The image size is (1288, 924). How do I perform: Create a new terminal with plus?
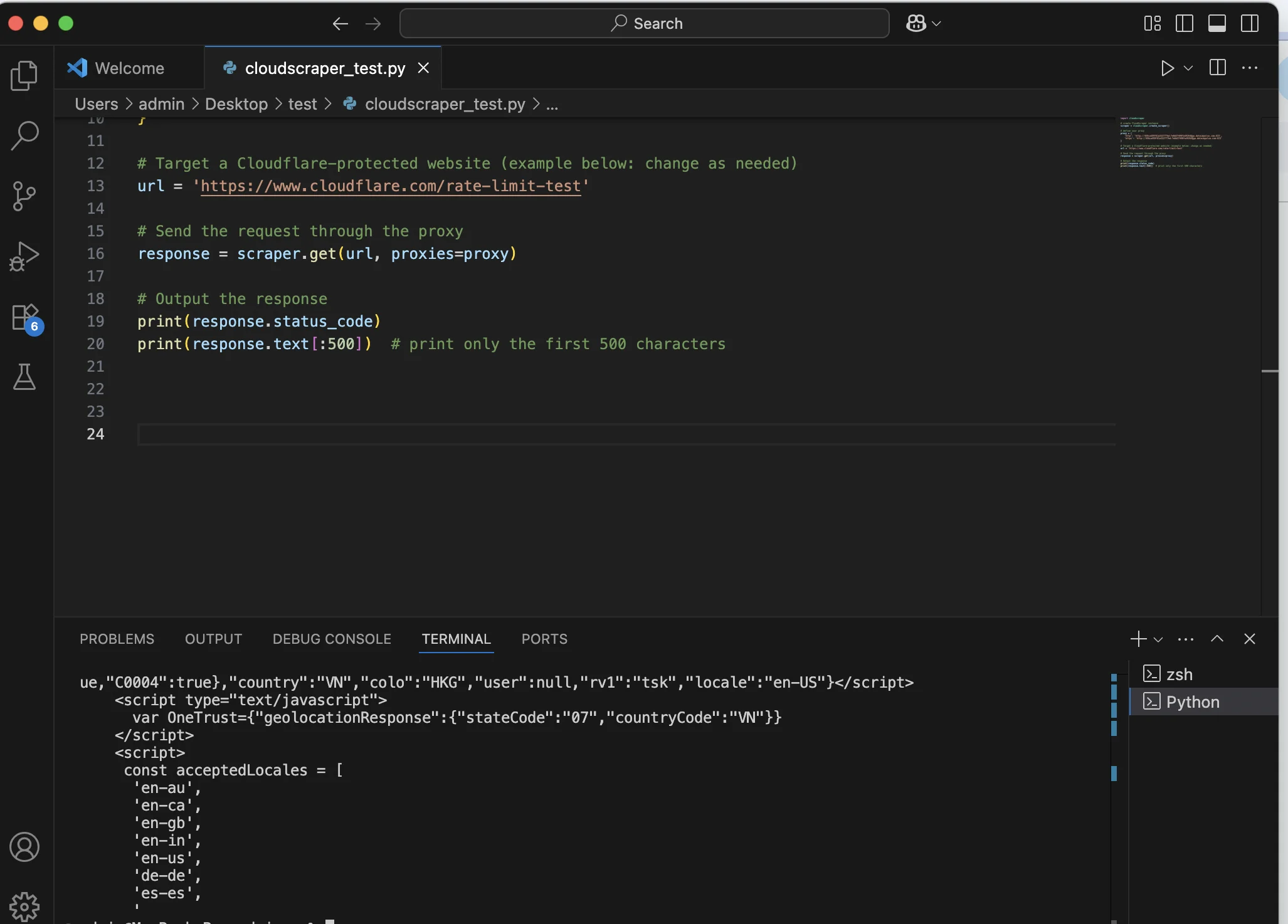point(1138,639)
